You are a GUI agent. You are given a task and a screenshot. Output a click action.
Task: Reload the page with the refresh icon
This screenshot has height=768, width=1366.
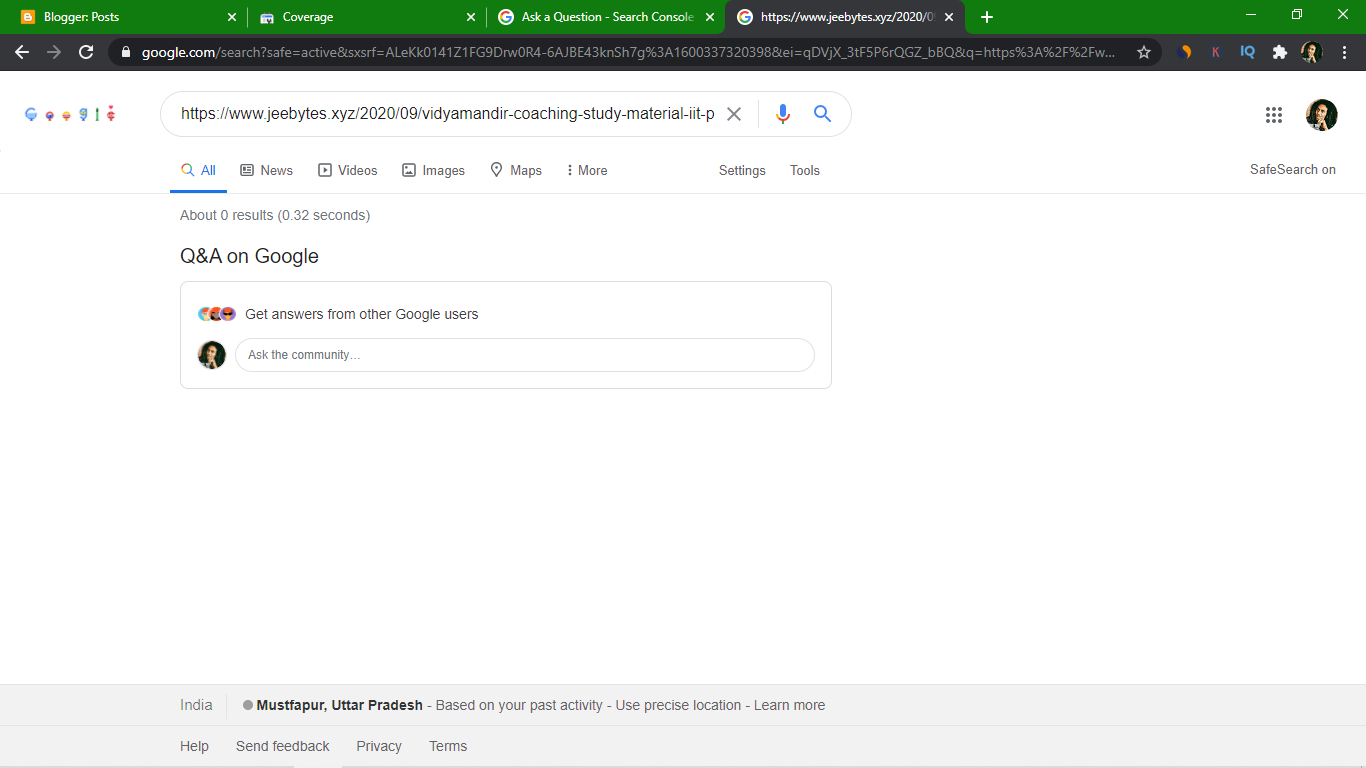(85, 51)
